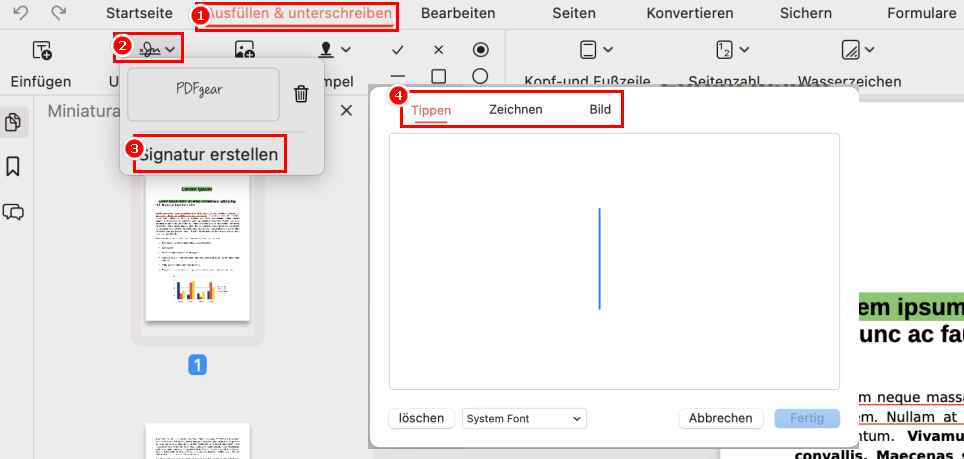Open the Seitenzahl page number tool
Viewport: 964px width, 459px height.
pyautogui.click(x=732, y=50)
